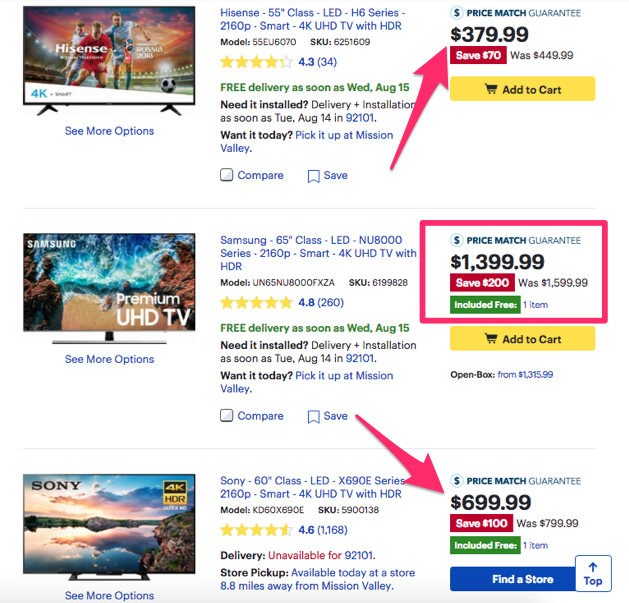Open See More Options under Sony TV
This screenshot has width=629, height=603.
(x=110, y=595)
